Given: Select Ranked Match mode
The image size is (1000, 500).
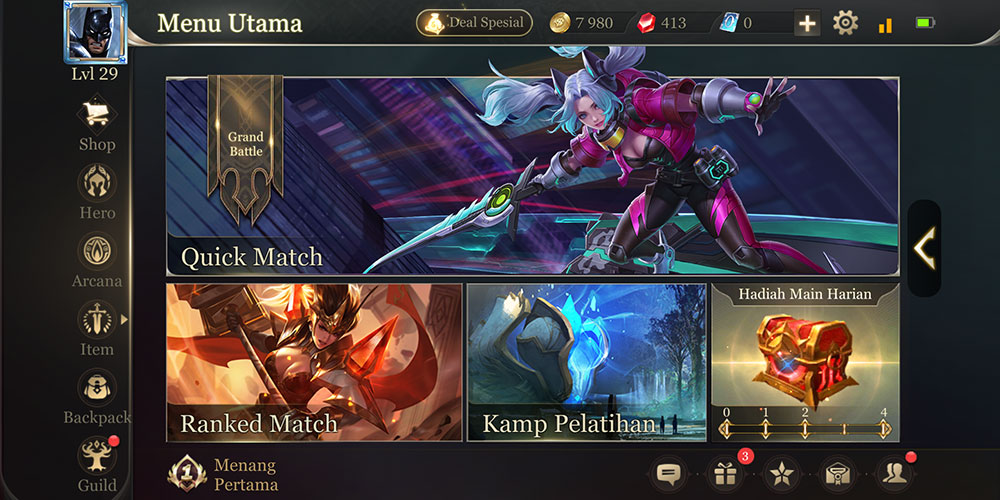Looking at the screenshot, I should click(x=314, y=362).
